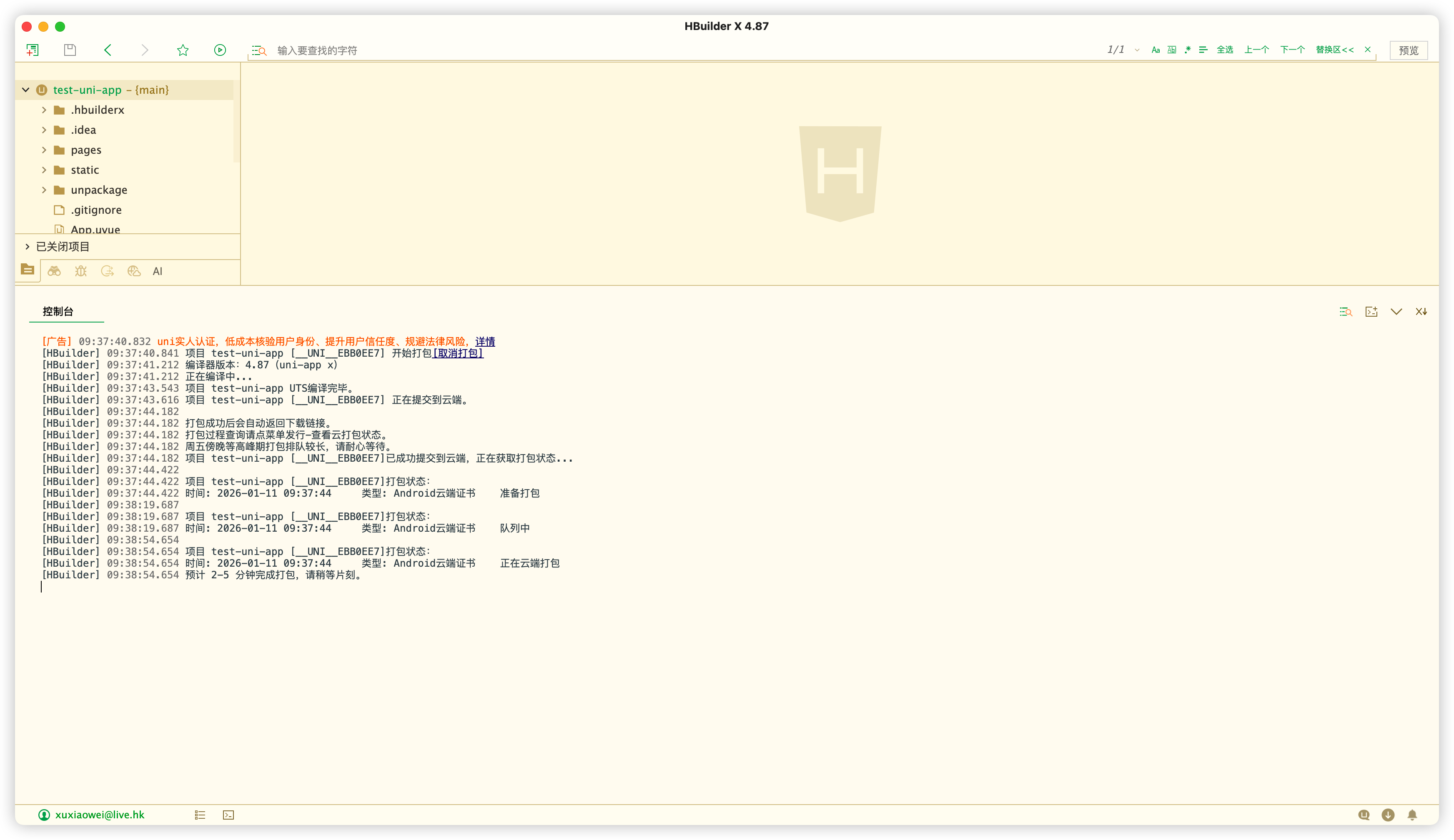Open the binoculars search panel icon
This screenshot has width=1454, height=840.
54,271
